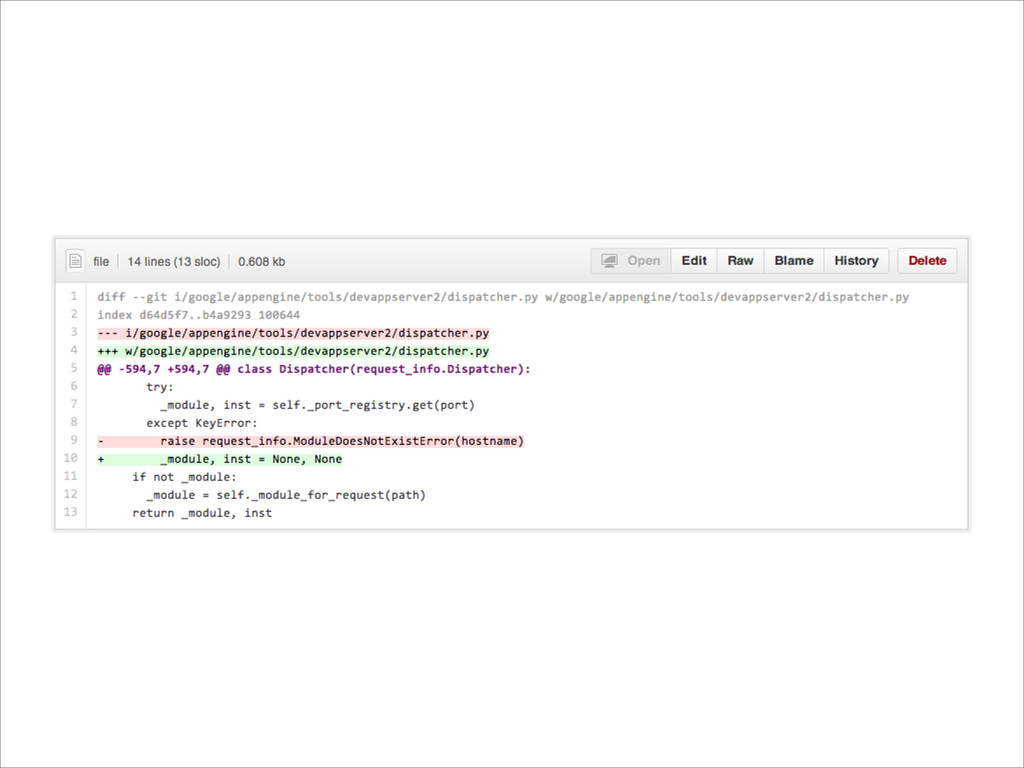Open the Raw file view
Image resolution: width=1024 pixels, height=768 pixels.
[x=740, y=261]
